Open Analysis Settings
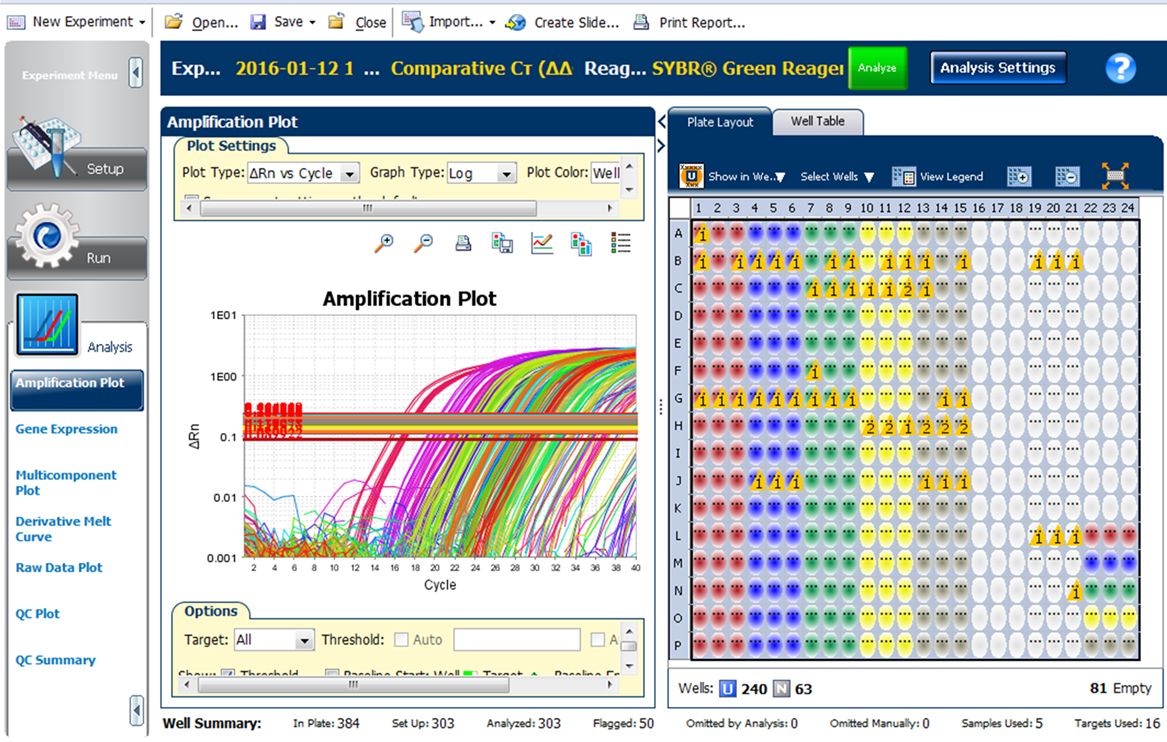 (998, 68)
